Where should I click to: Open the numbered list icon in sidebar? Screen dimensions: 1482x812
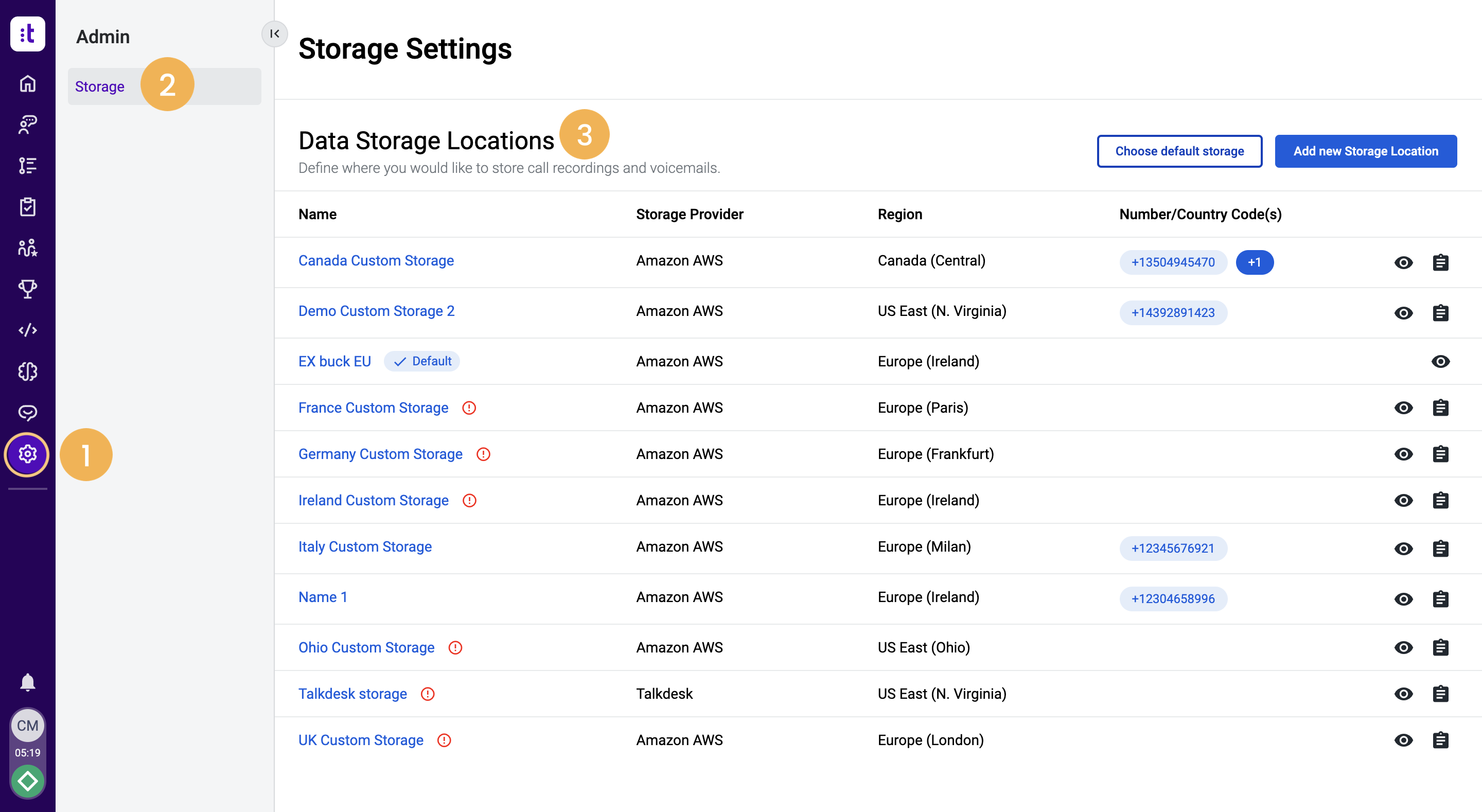pyautogui.click(x=28, y=166)
